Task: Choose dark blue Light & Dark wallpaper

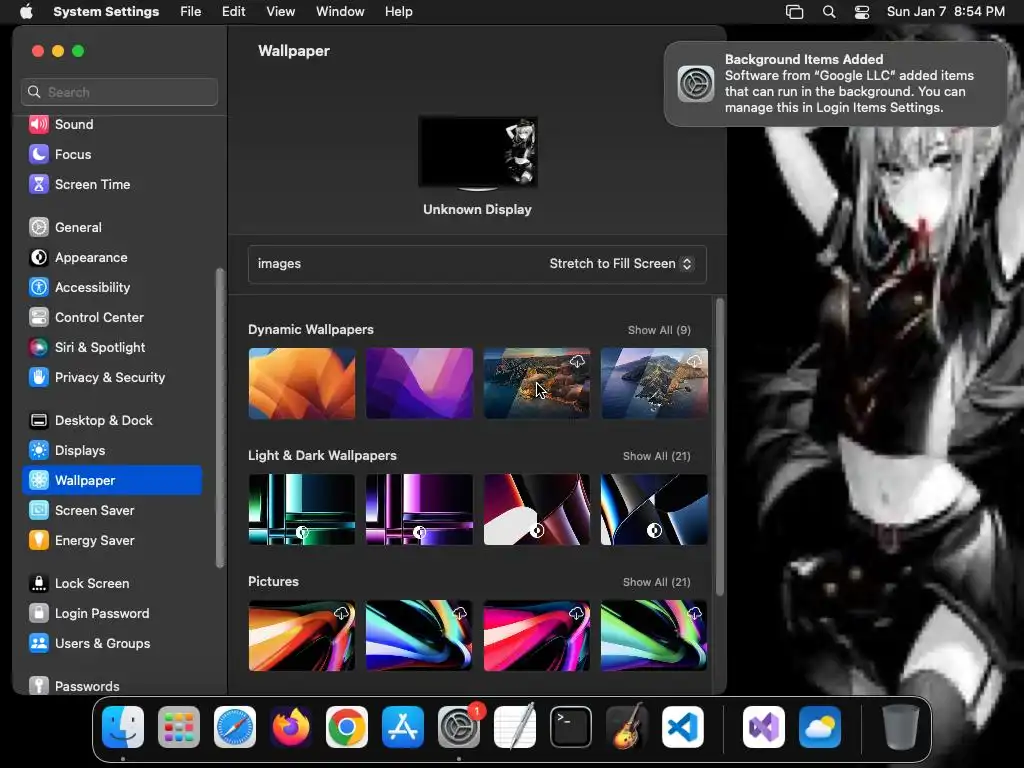Action: (x=654, y=509)
